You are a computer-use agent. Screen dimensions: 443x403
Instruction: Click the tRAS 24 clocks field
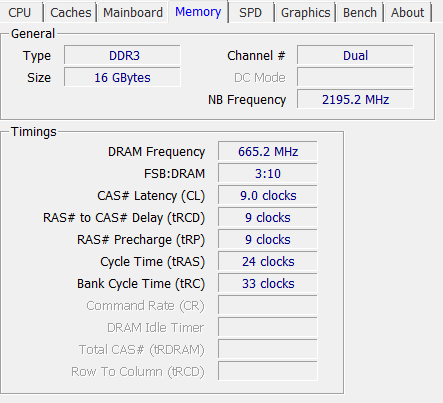[268, 261]
